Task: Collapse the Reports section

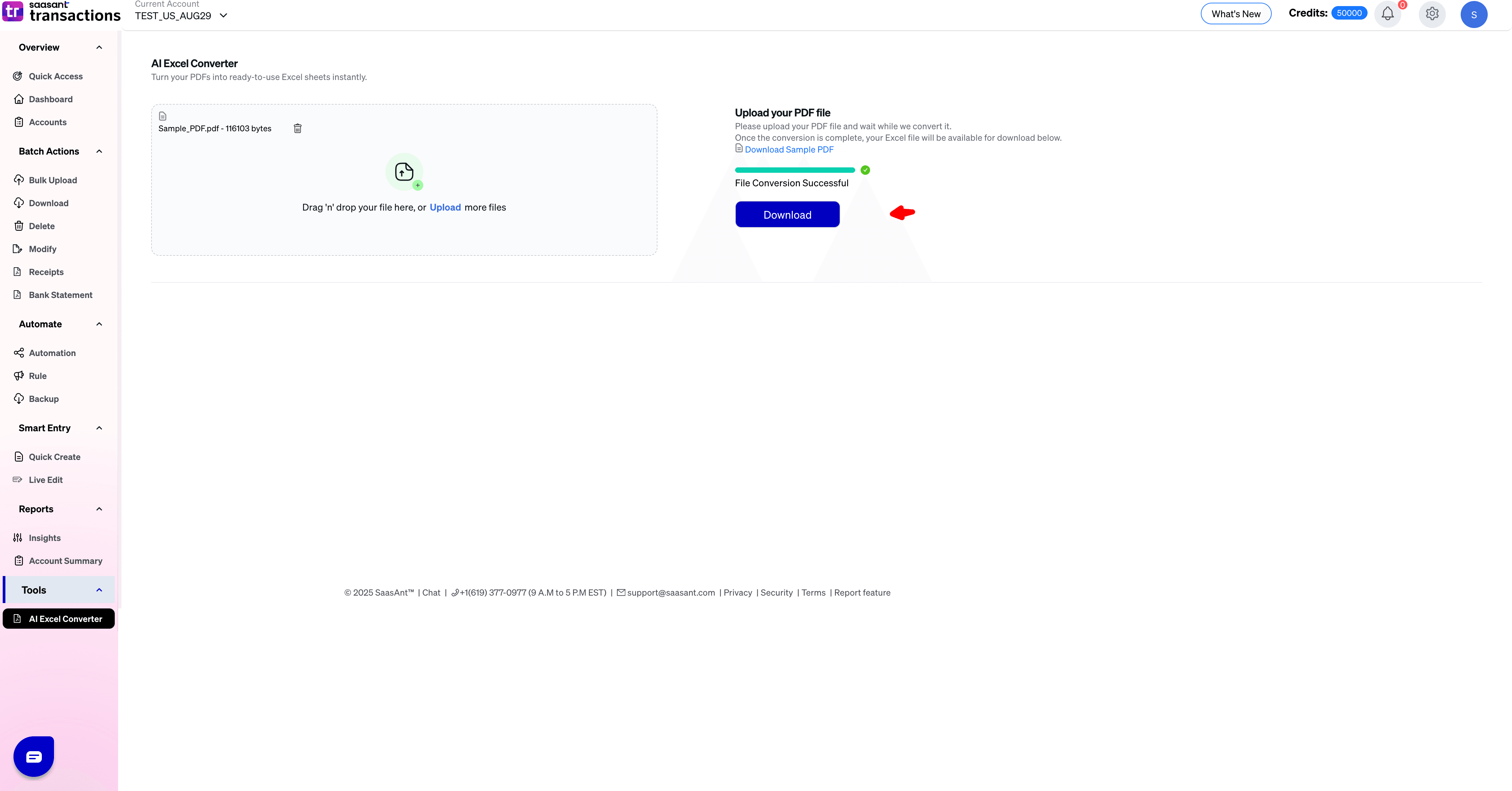Action: (x=99, y=509)
